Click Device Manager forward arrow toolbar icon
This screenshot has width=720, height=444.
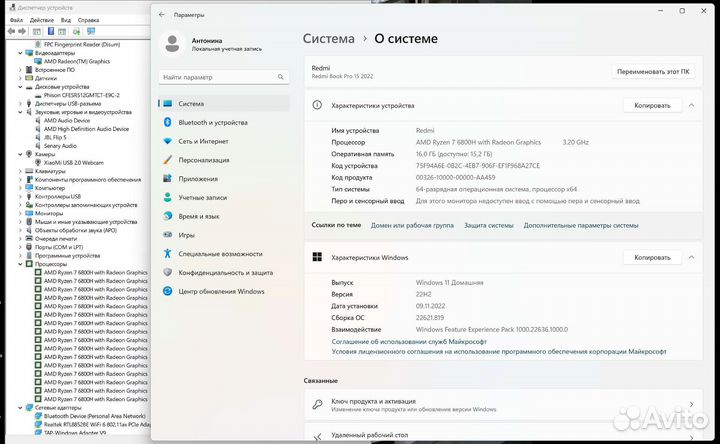pos(22,31)
